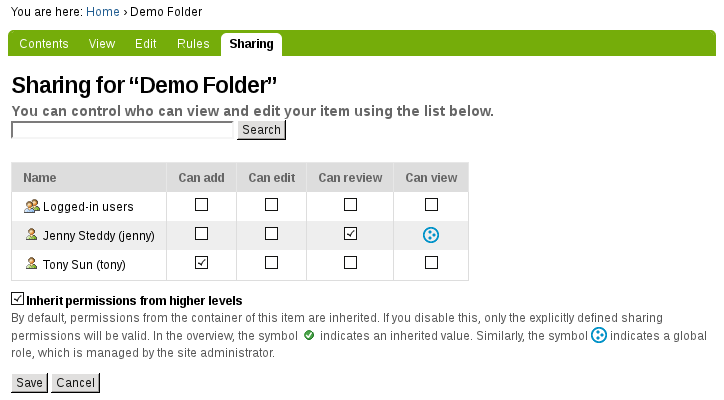Toggle Inherit permissions from higher levels
This screenshot has width=724, height=400.
[x=18, y=299]
